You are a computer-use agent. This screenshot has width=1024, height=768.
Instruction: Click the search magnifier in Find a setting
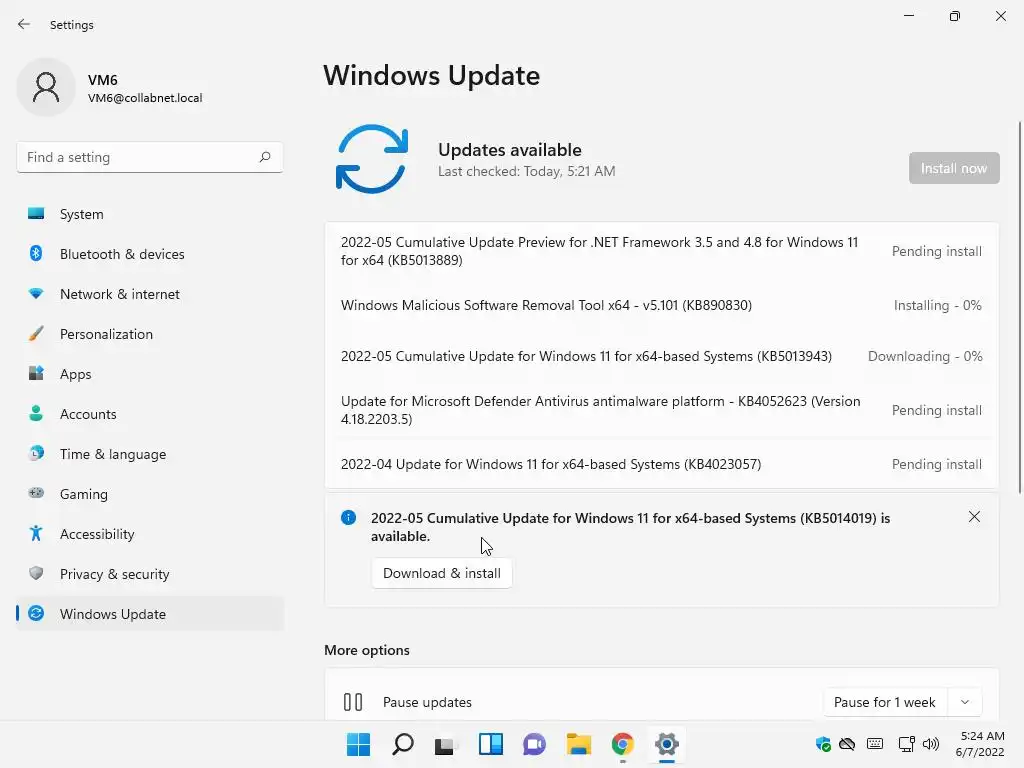pyautogui.click(x=264, y=157)
